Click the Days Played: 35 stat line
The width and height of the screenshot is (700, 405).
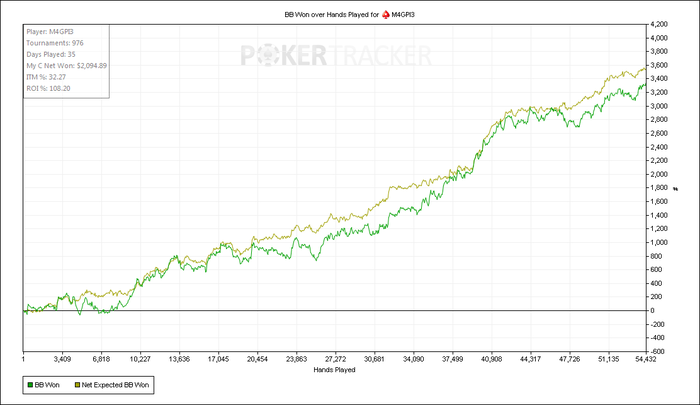(x=51, y=54)
